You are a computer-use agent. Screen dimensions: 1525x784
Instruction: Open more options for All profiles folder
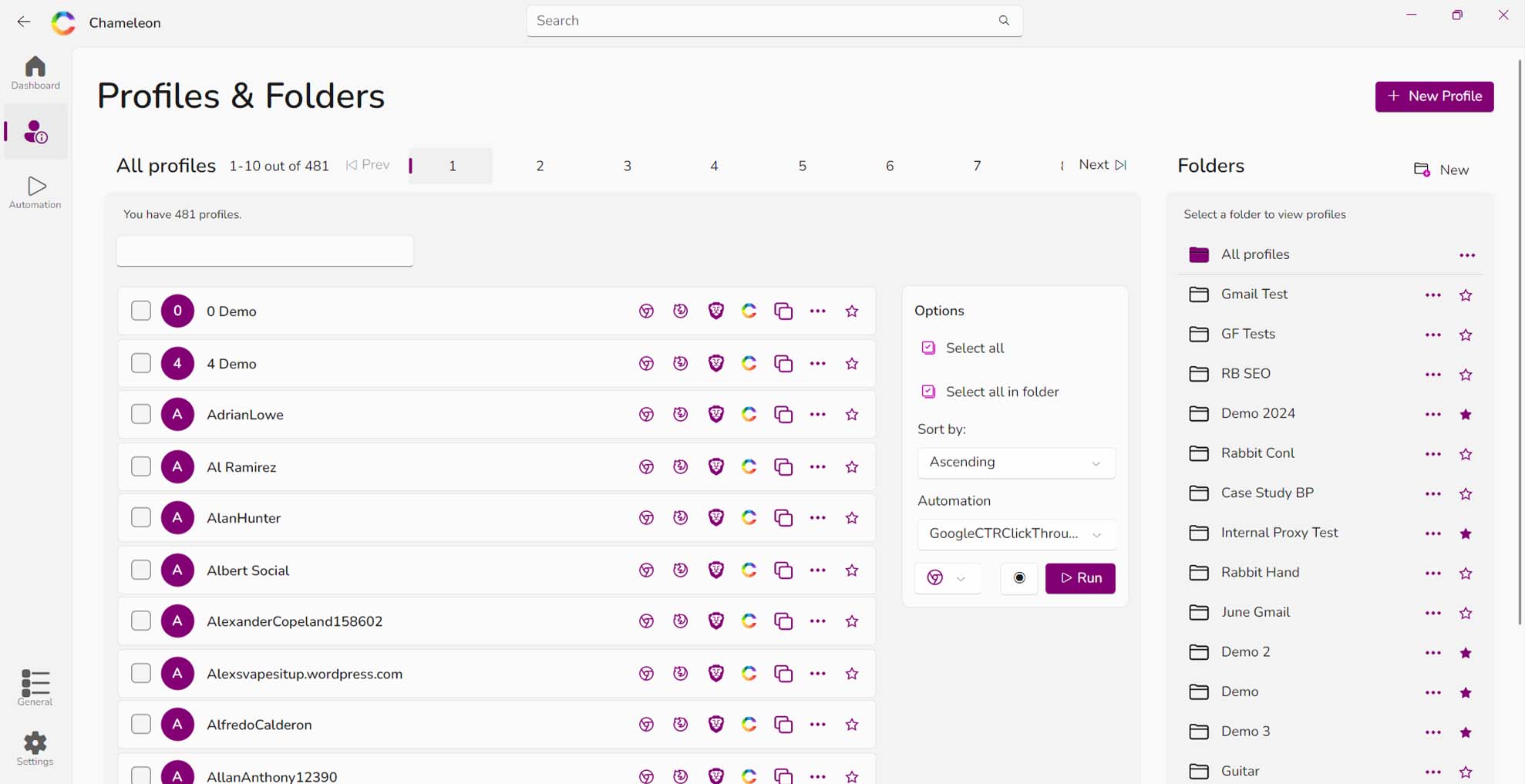(x=1467, y=255)
